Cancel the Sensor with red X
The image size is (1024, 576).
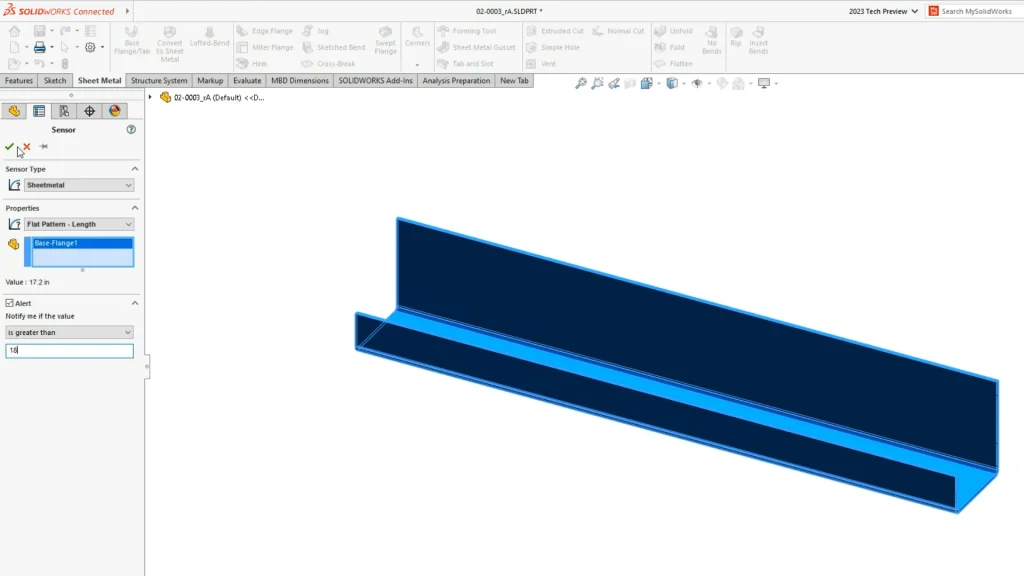(26, 147)
